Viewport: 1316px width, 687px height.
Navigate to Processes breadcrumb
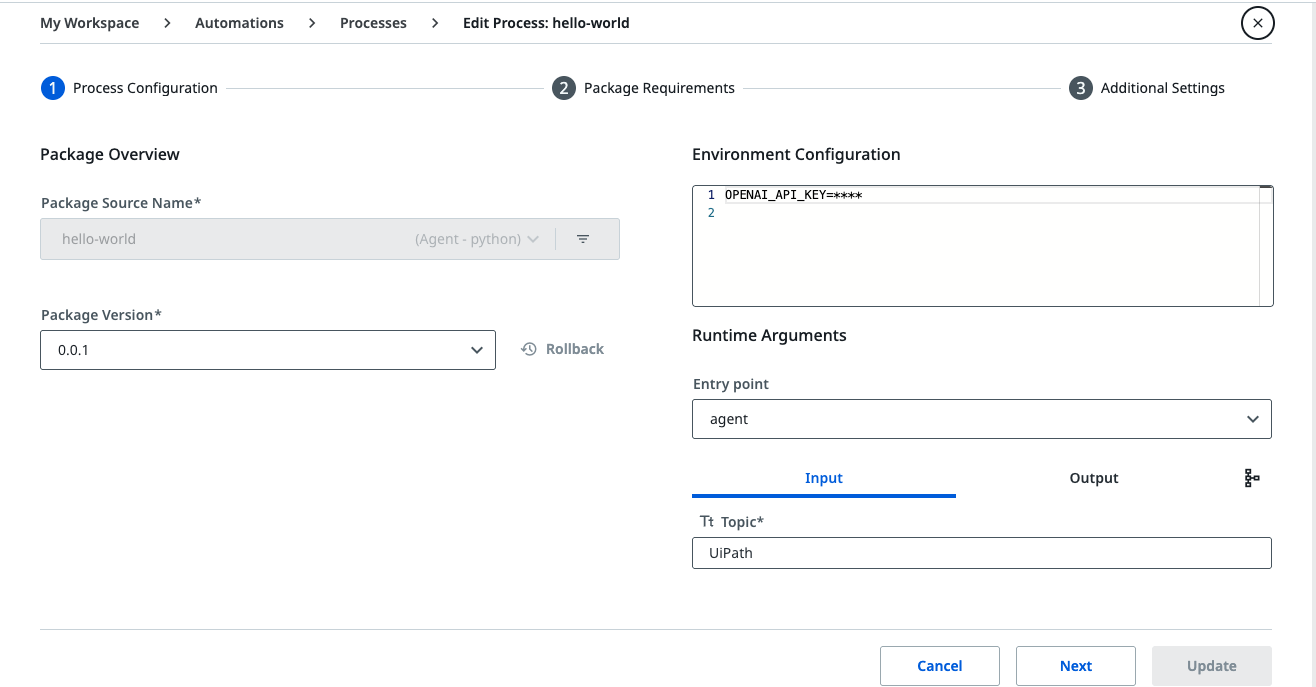373,23
